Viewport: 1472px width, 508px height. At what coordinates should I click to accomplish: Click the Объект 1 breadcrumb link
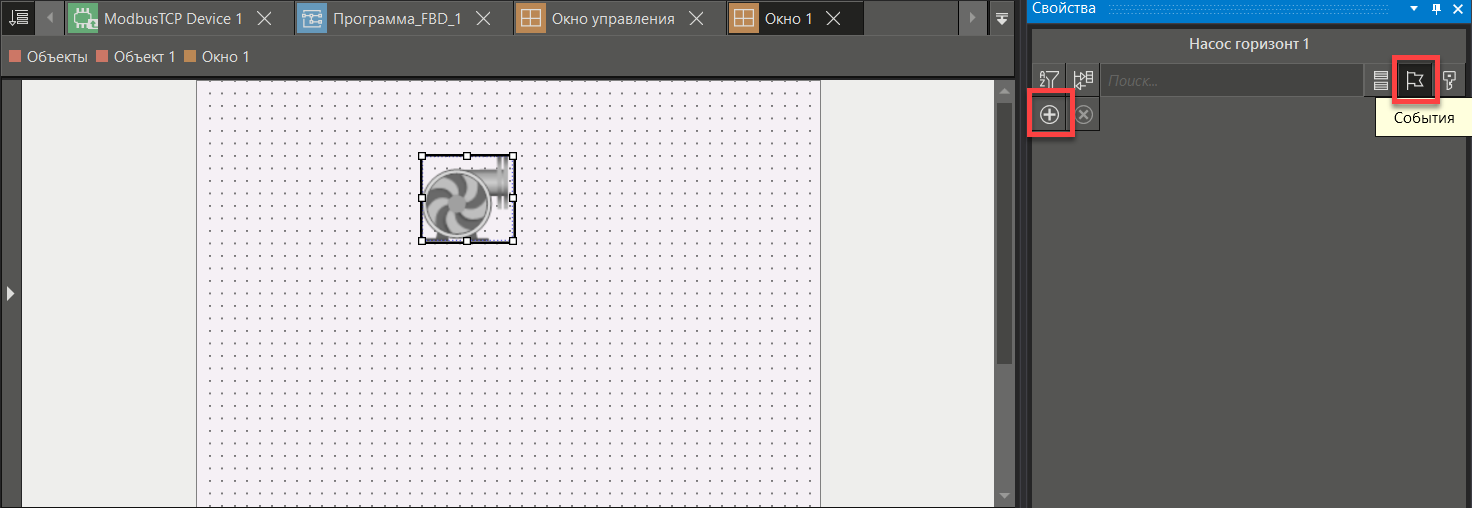144,57
